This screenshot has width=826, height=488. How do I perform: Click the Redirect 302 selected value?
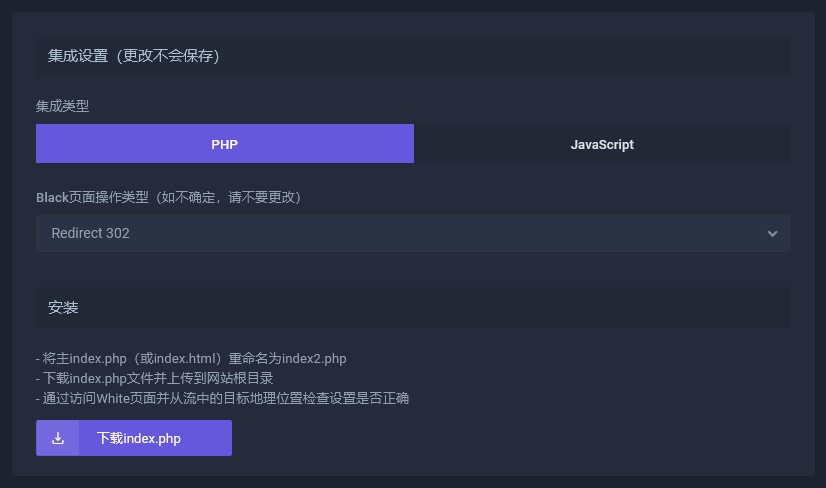[x=91, y=234]
